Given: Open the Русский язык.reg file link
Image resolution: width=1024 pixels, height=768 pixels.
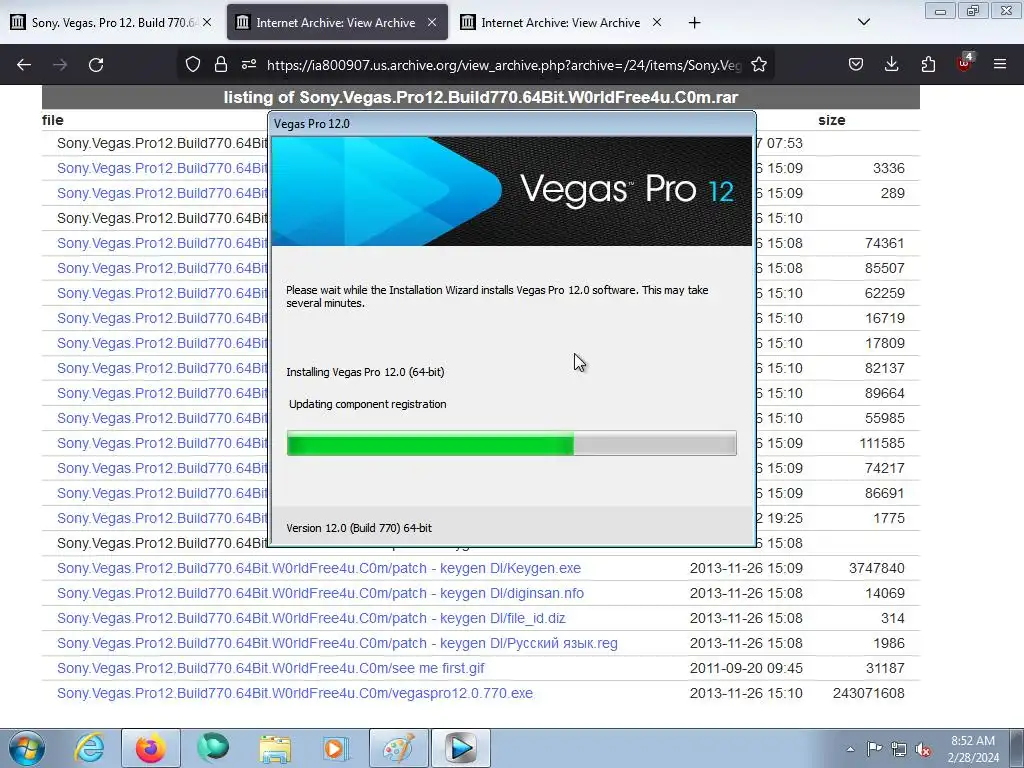Looking at the screenshot, I should click(x=337, y=643).
